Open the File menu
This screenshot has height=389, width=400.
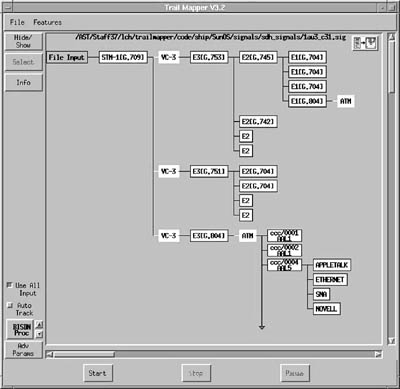(x=17, y=22)
